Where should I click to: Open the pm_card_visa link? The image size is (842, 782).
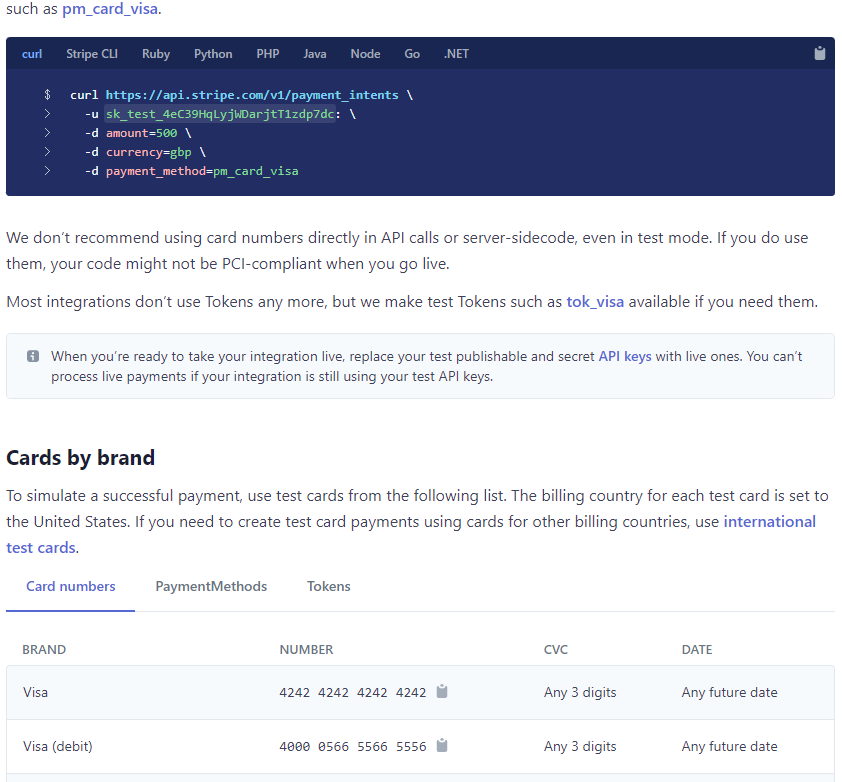110,9
